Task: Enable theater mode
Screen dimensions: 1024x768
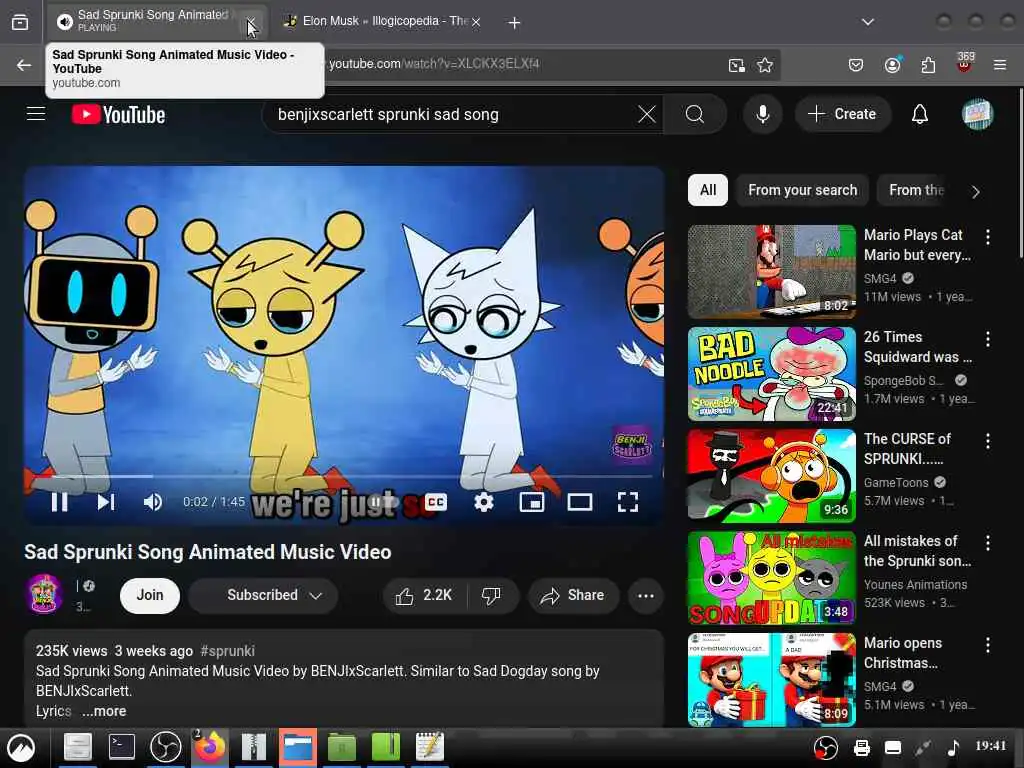Action: [x=580, y=502]
